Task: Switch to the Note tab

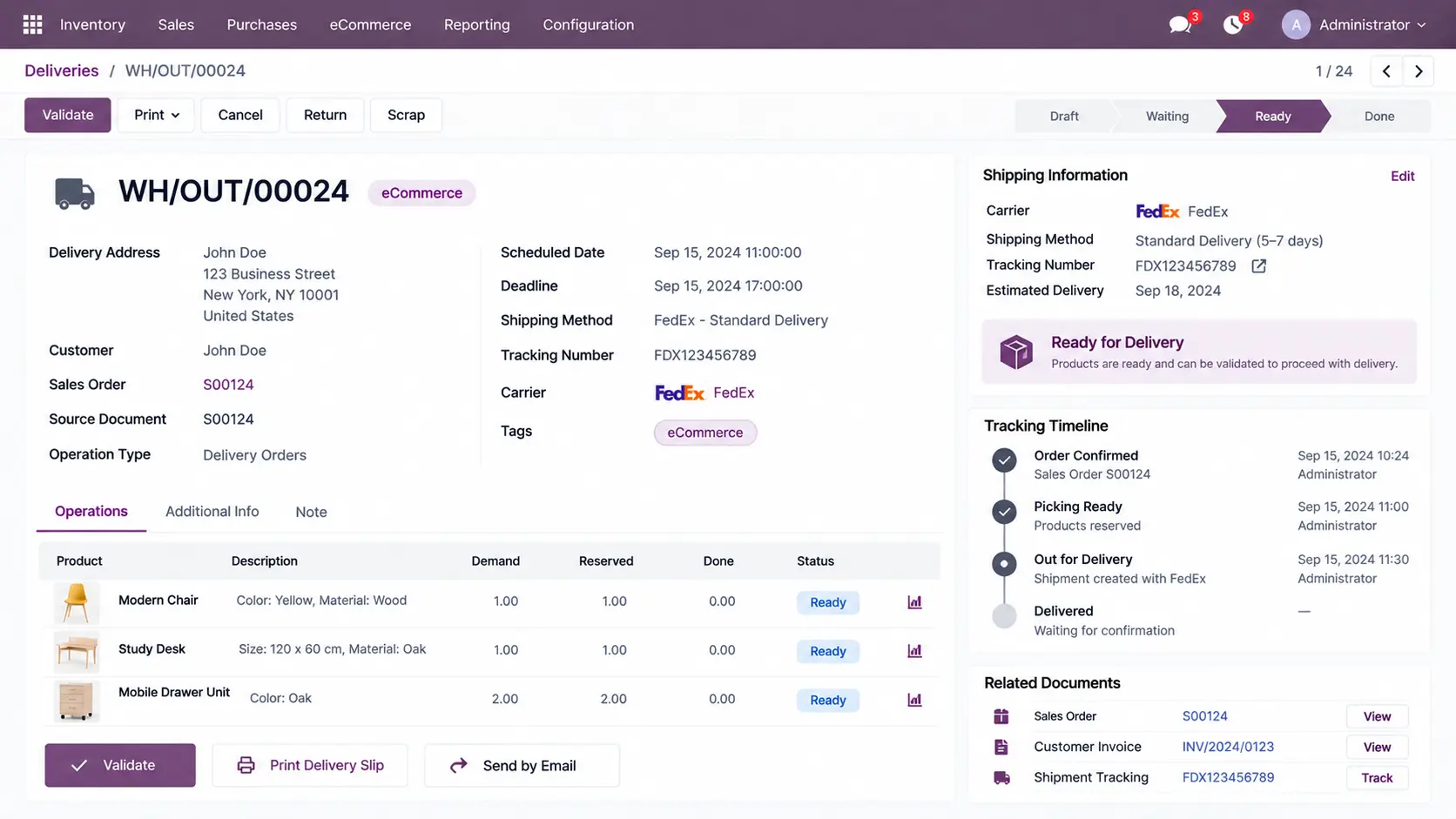Action: [311, 512]
